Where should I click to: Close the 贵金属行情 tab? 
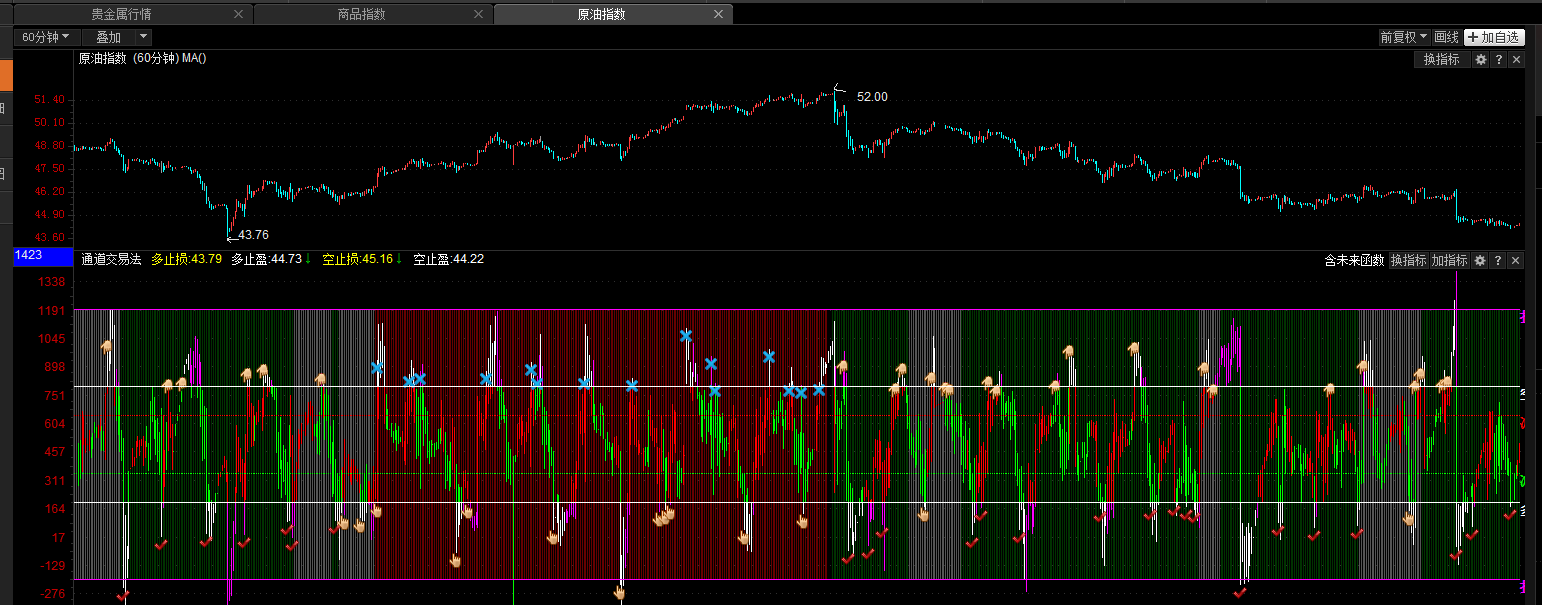pyautogui.click(x=237, y=15)
